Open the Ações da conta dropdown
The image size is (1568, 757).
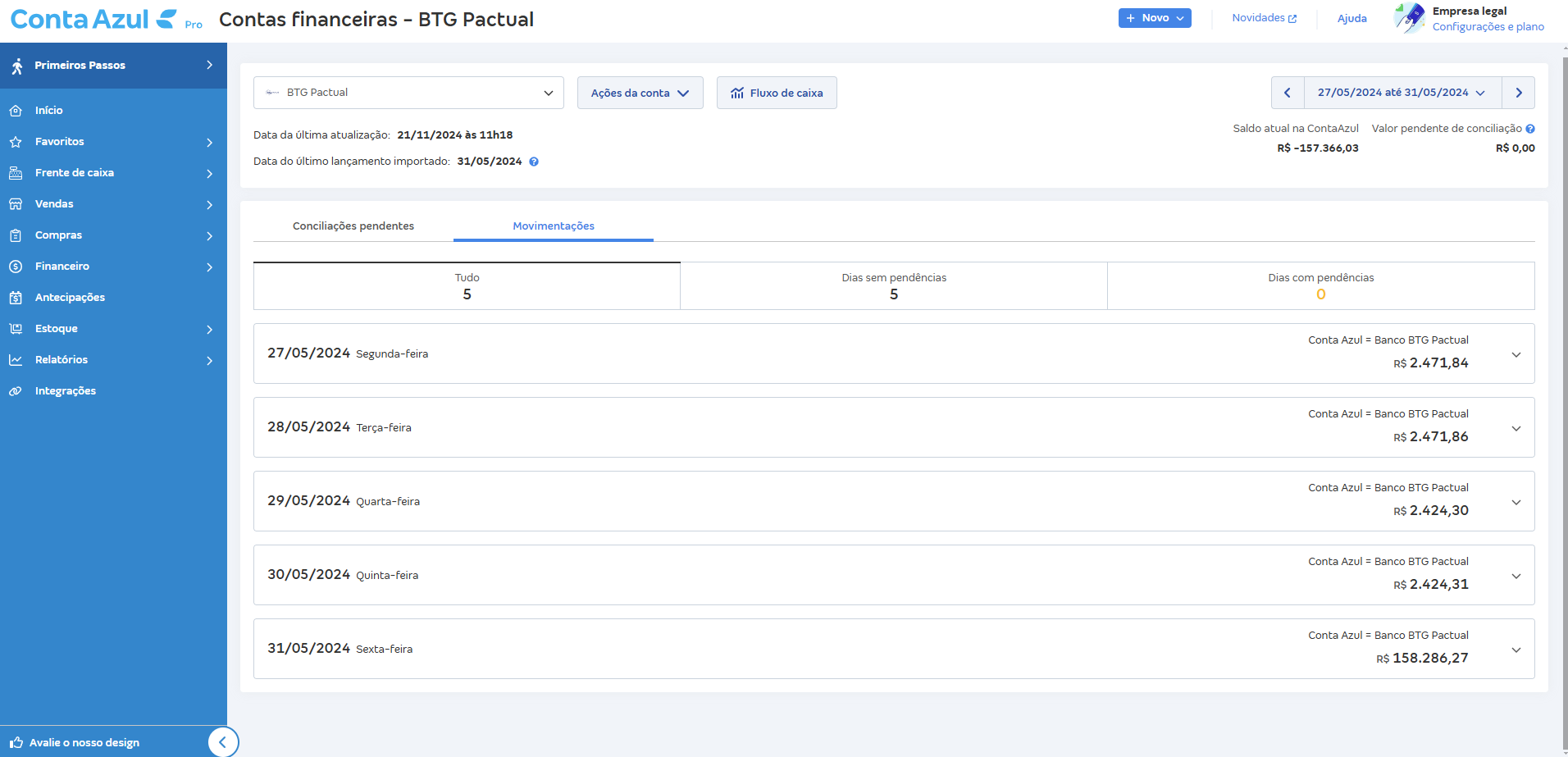[x=640, y=93]
